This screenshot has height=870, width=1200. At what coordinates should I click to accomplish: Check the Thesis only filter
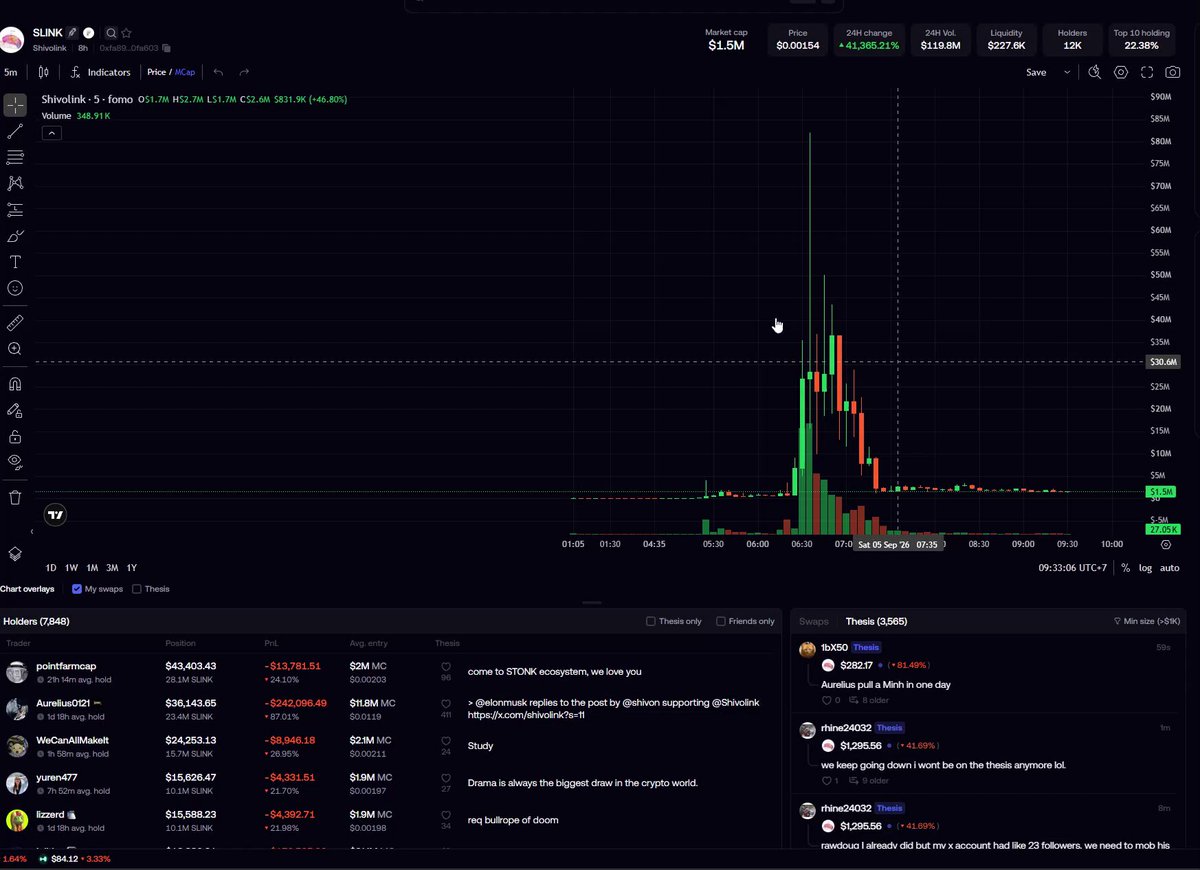tap(651, 621)
